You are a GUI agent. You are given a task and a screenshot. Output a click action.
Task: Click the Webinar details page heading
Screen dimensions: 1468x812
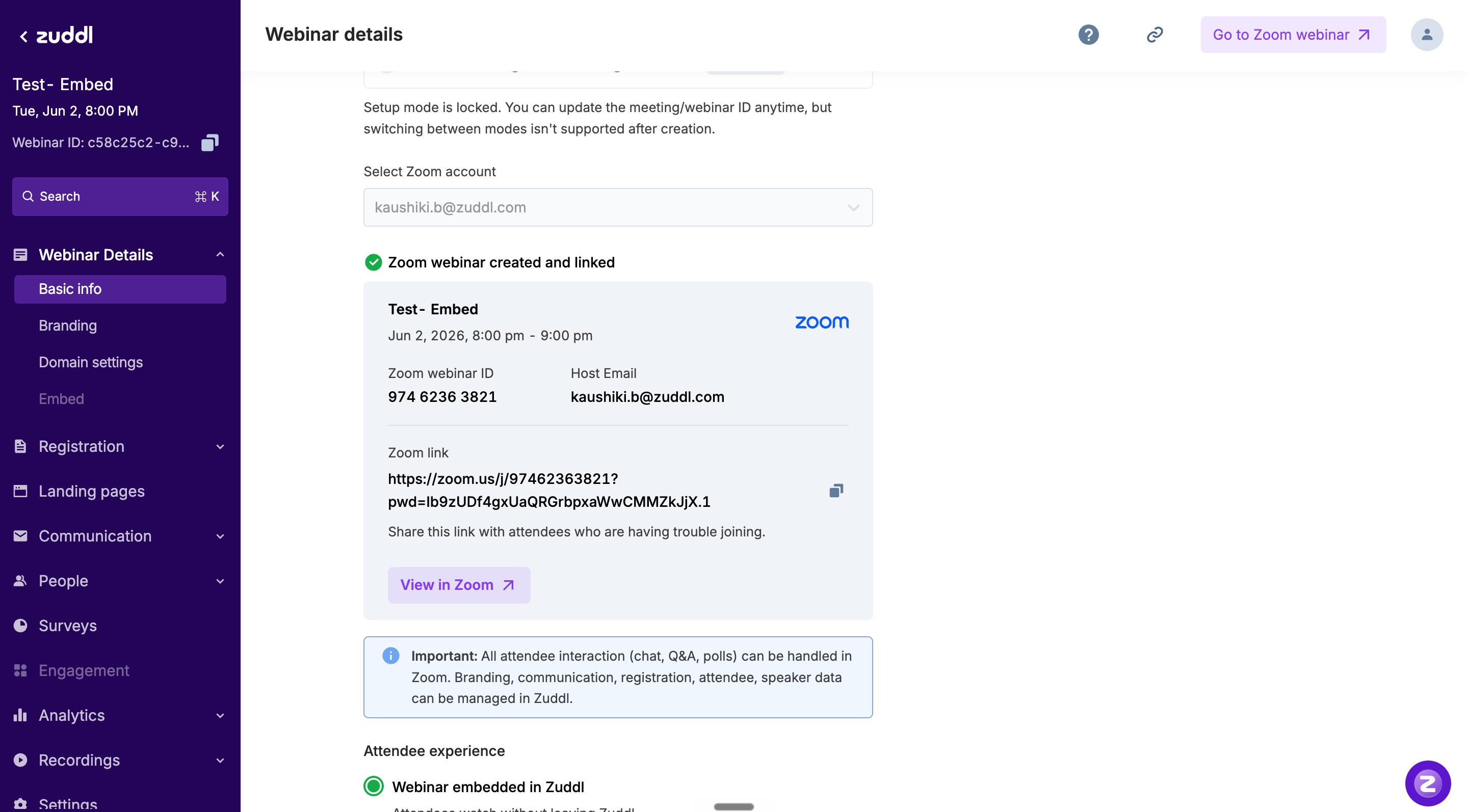[334, 35]
